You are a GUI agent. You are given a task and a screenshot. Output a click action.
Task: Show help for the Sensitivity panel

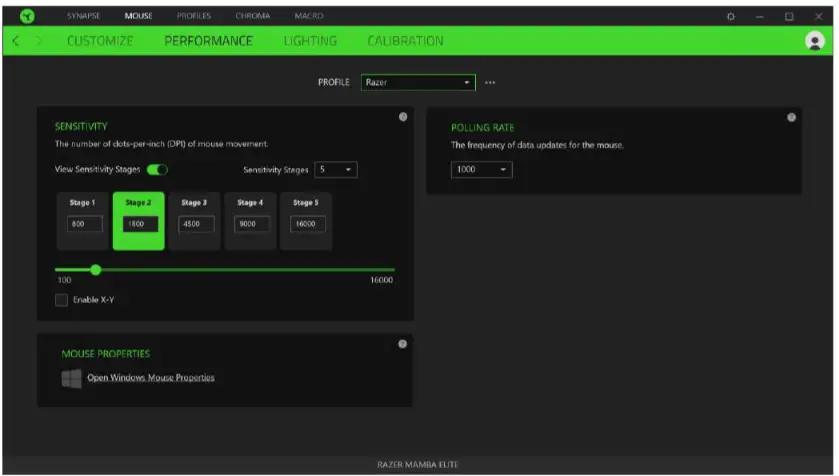(403, 117)
